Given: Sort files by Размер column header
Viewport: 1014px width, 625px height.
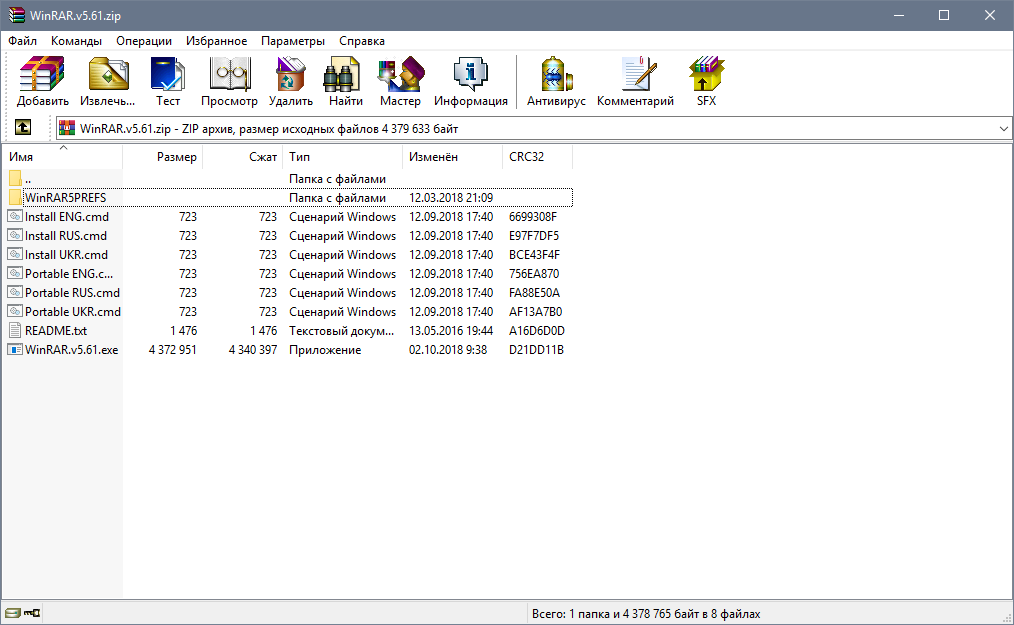Looking at the screenshot, I should 176,157.
